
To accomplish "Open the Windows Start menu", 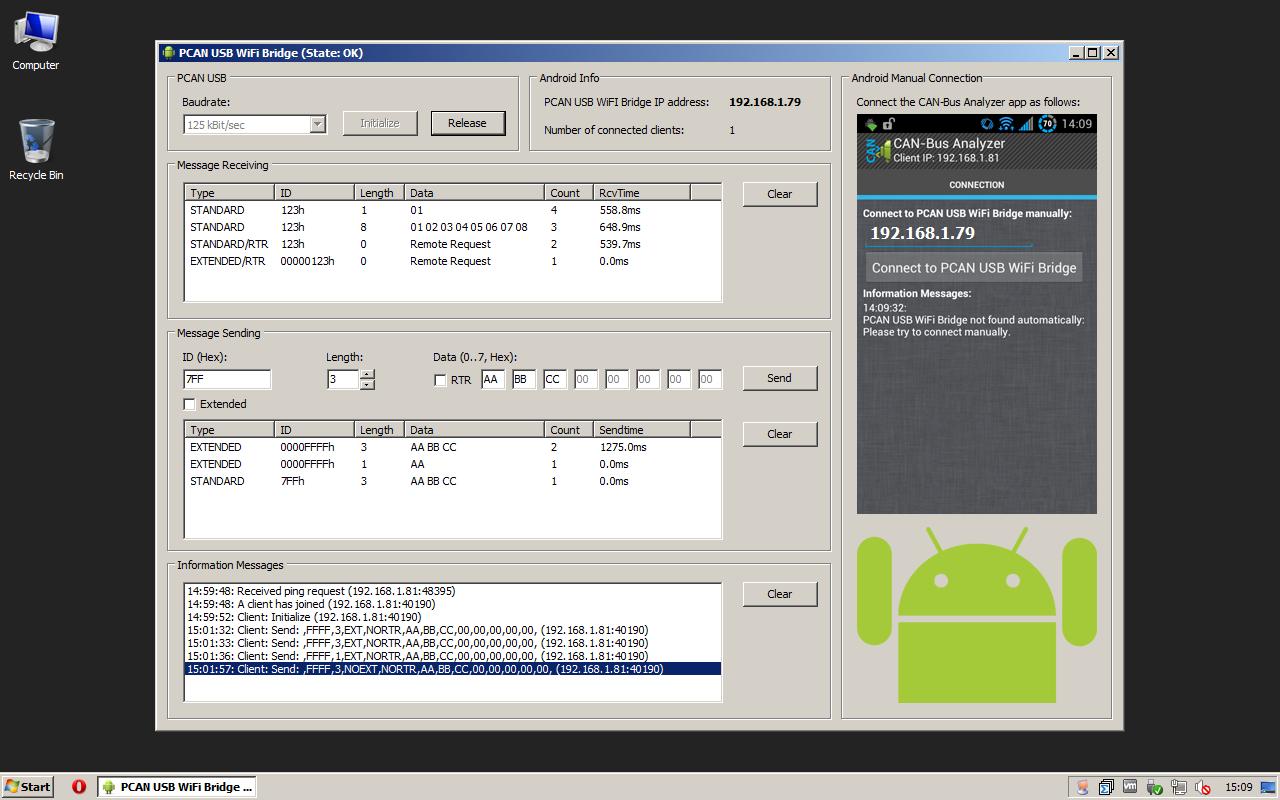I will pos(27,787).
